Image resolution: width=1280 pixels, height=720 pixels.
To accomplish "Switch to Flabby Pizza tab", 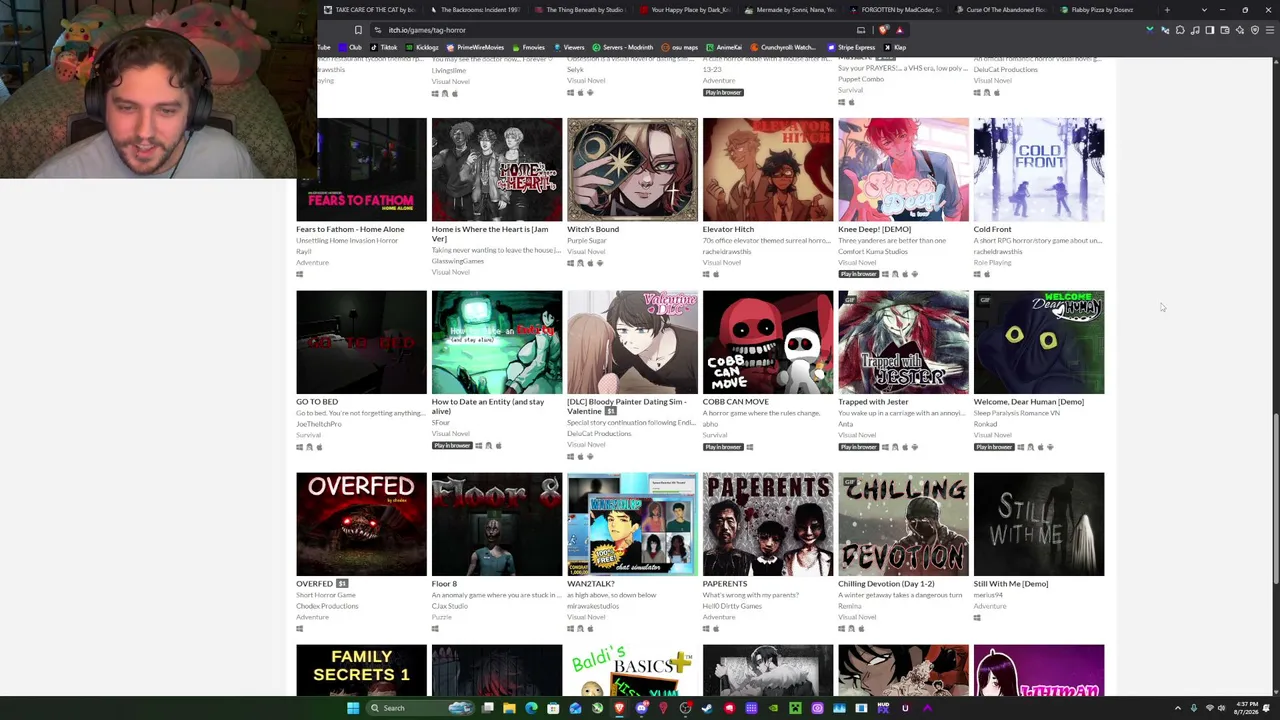I will tap(1096, 10).
